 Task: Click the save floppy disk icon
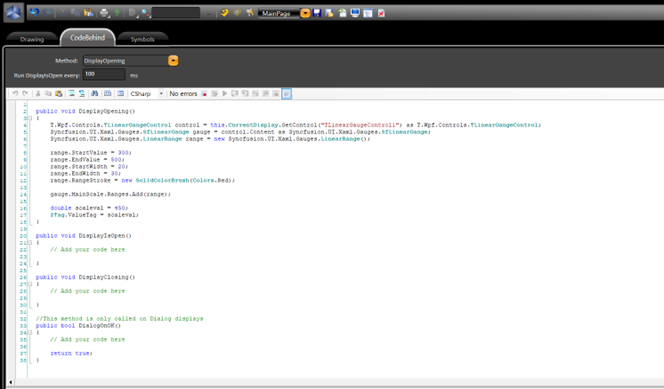(x=317, y=13)
